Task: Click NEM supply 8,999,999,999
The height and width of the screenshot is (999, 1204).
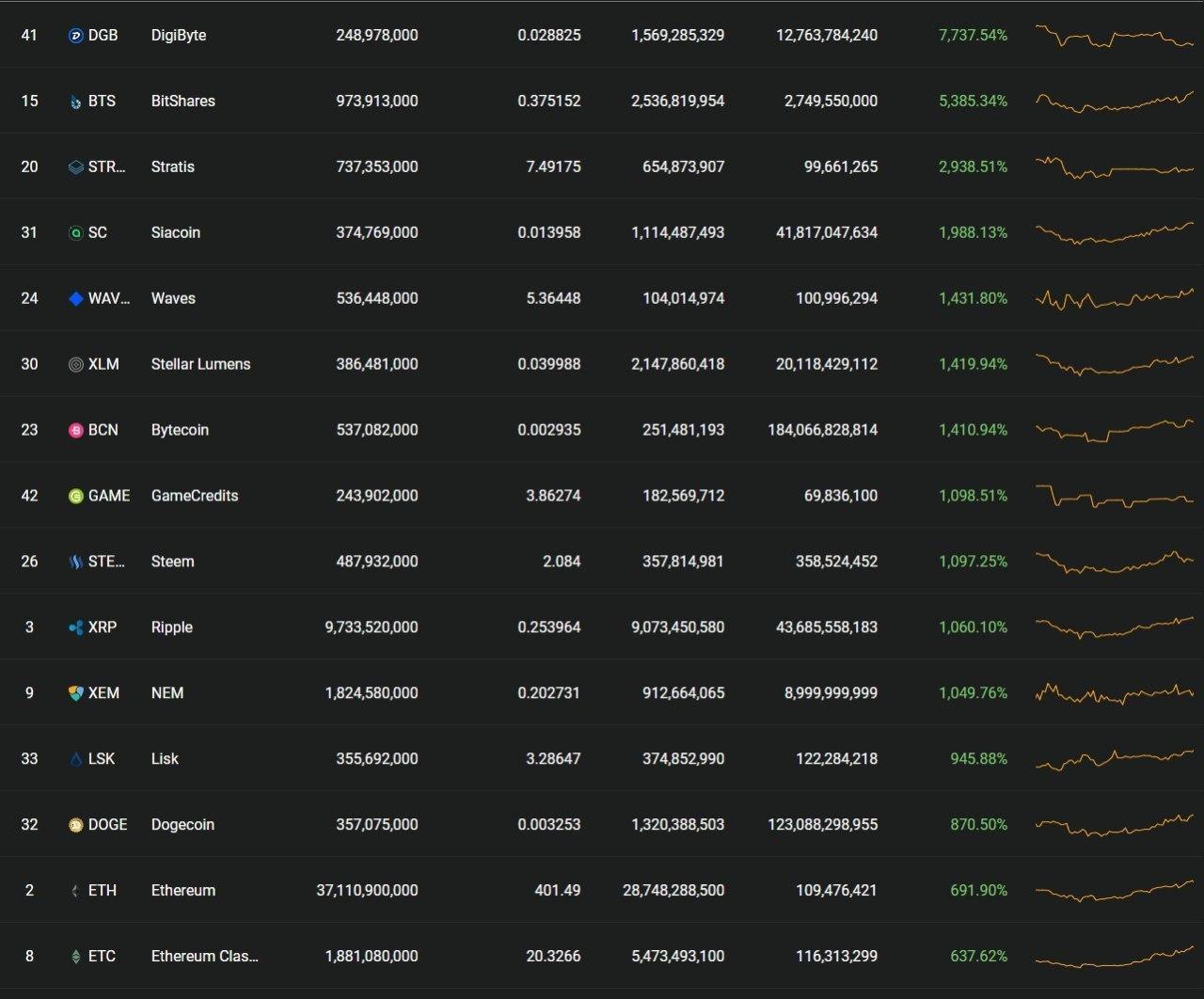Action: pos(832,693)
